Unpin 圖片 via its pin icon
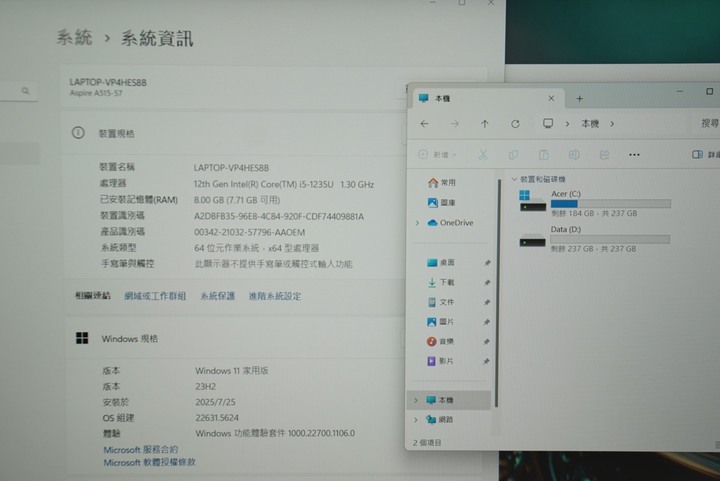This screenshot has height=481, width=720. pyautogui.click(x=487, y=322)
